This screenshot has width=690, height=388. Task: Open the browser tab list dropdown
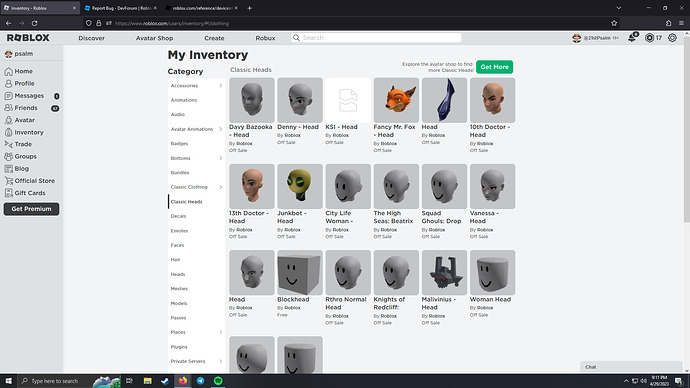click(x=618, y=8)
